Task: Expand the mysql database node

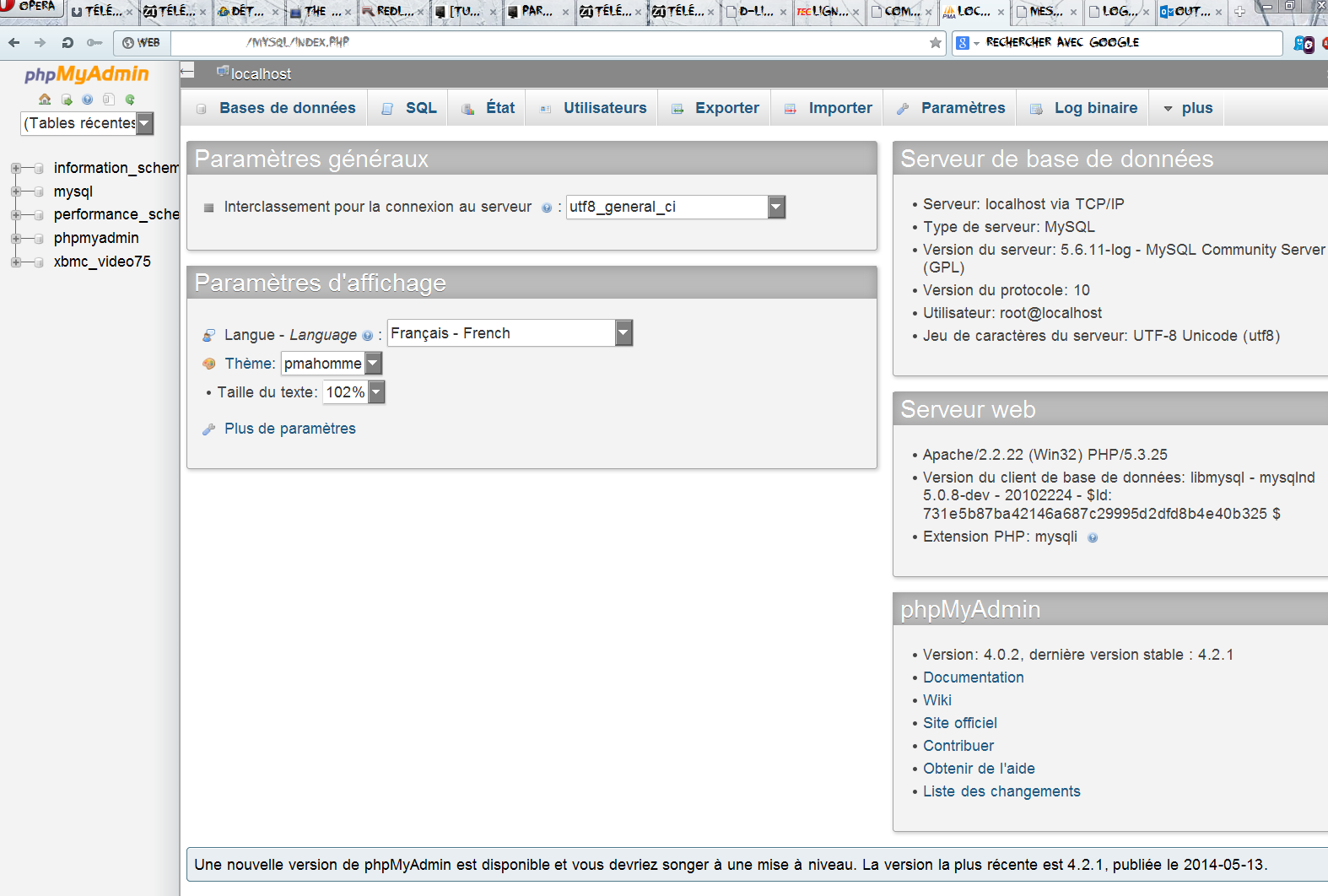Action: tap(16, 192)
